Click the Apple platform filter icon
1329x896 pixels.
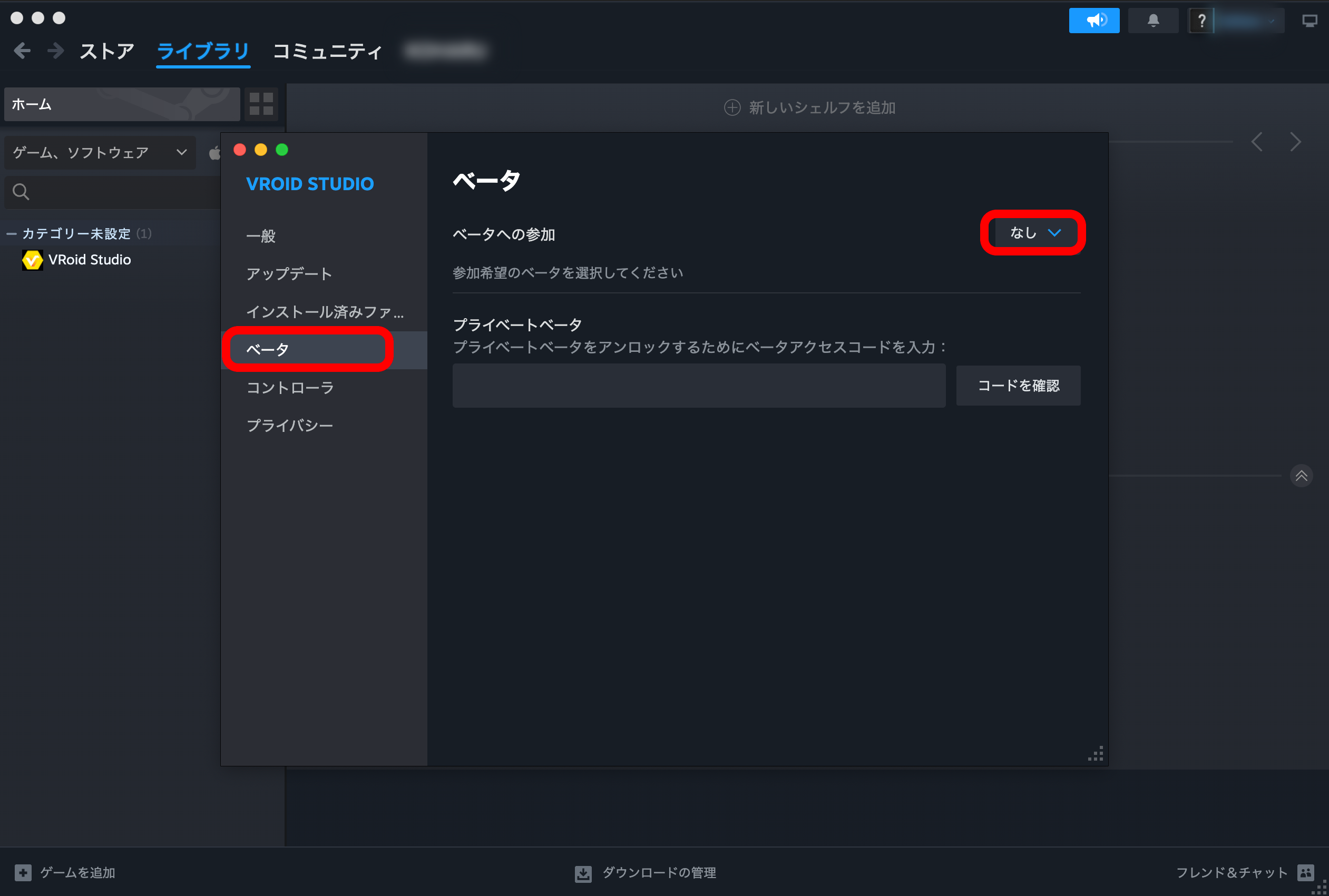[214, 153]
